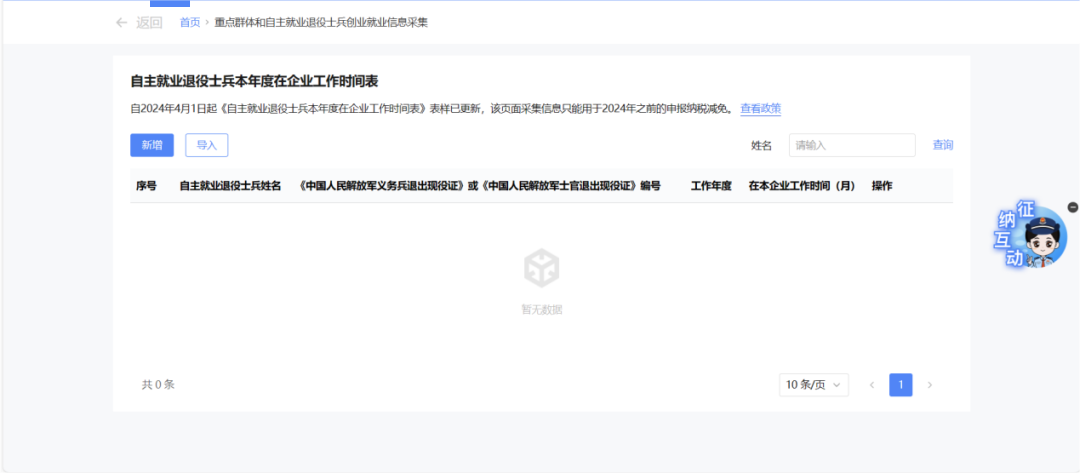1080x473 pixels.
Task: Click the 自主就业退役士兵姓名 column header
Action: coord(230,186)
